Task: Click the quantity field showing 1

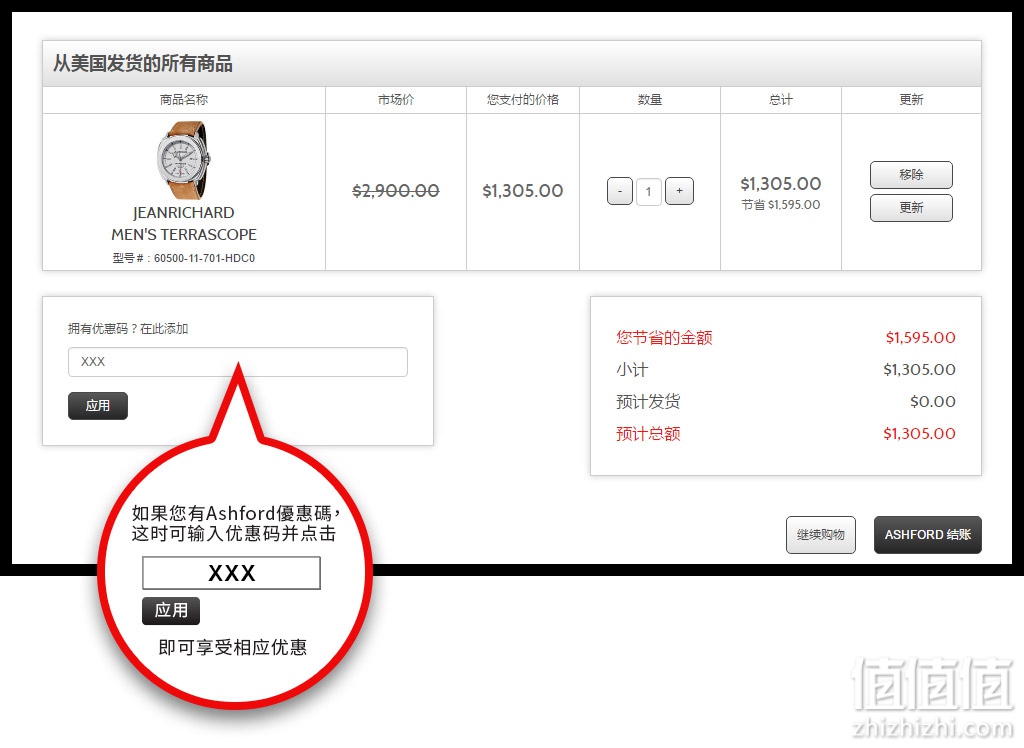Action: coord(648,191)
